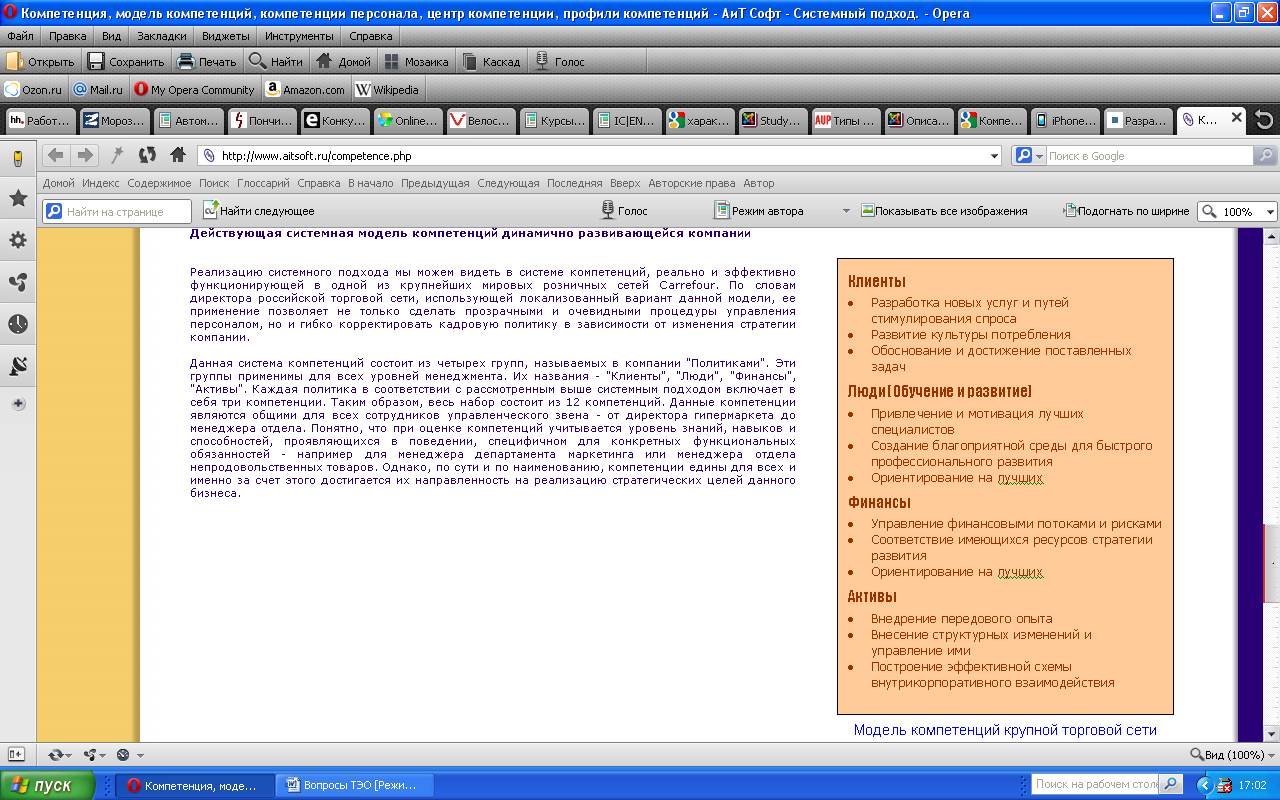Click the Голос microphone in the main toolbar

pos(560,61)
